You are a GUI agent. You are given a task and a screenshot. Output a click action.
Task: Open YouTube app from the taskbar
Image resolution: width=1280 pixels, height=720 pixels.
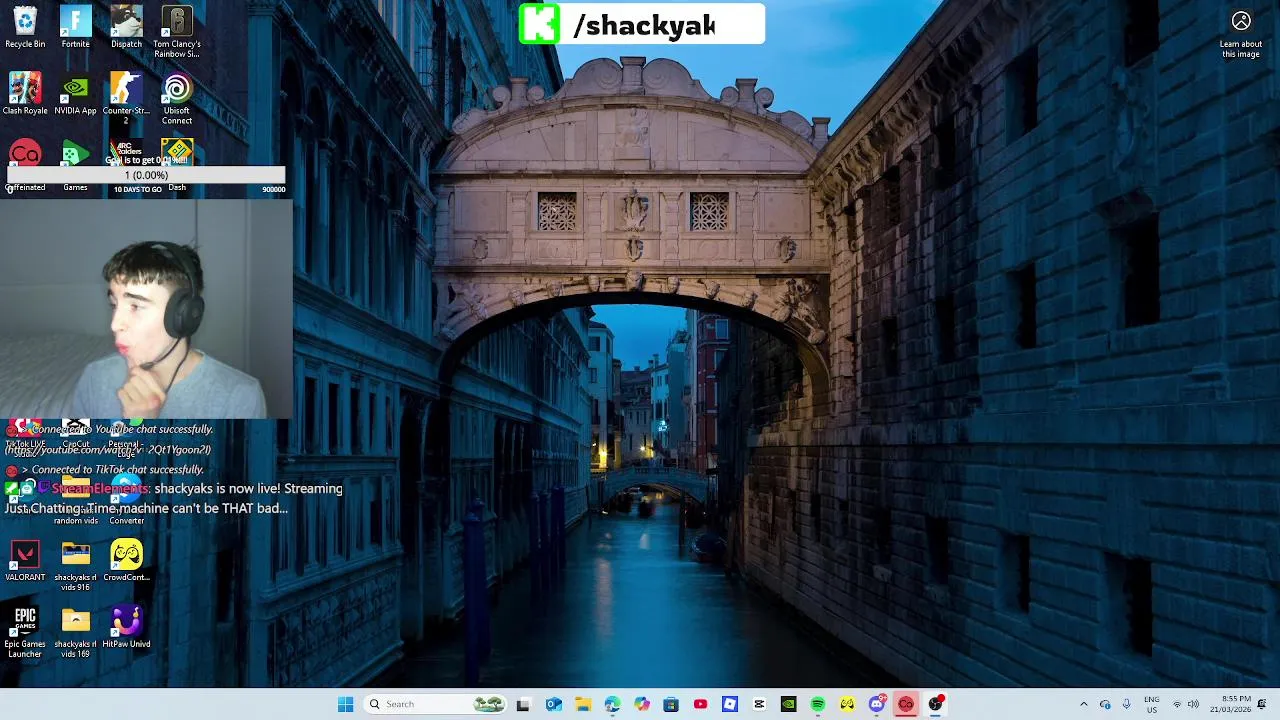point(700,704)
